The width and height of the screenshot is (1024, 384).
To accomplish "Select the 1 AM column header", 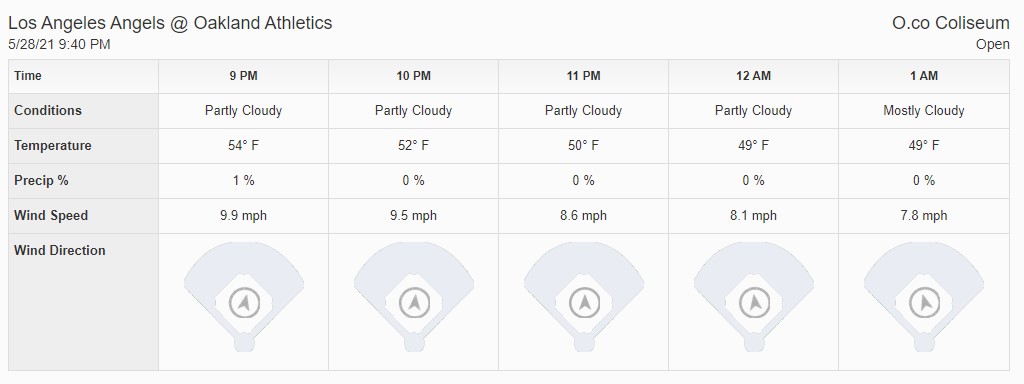I will [924, 76].
